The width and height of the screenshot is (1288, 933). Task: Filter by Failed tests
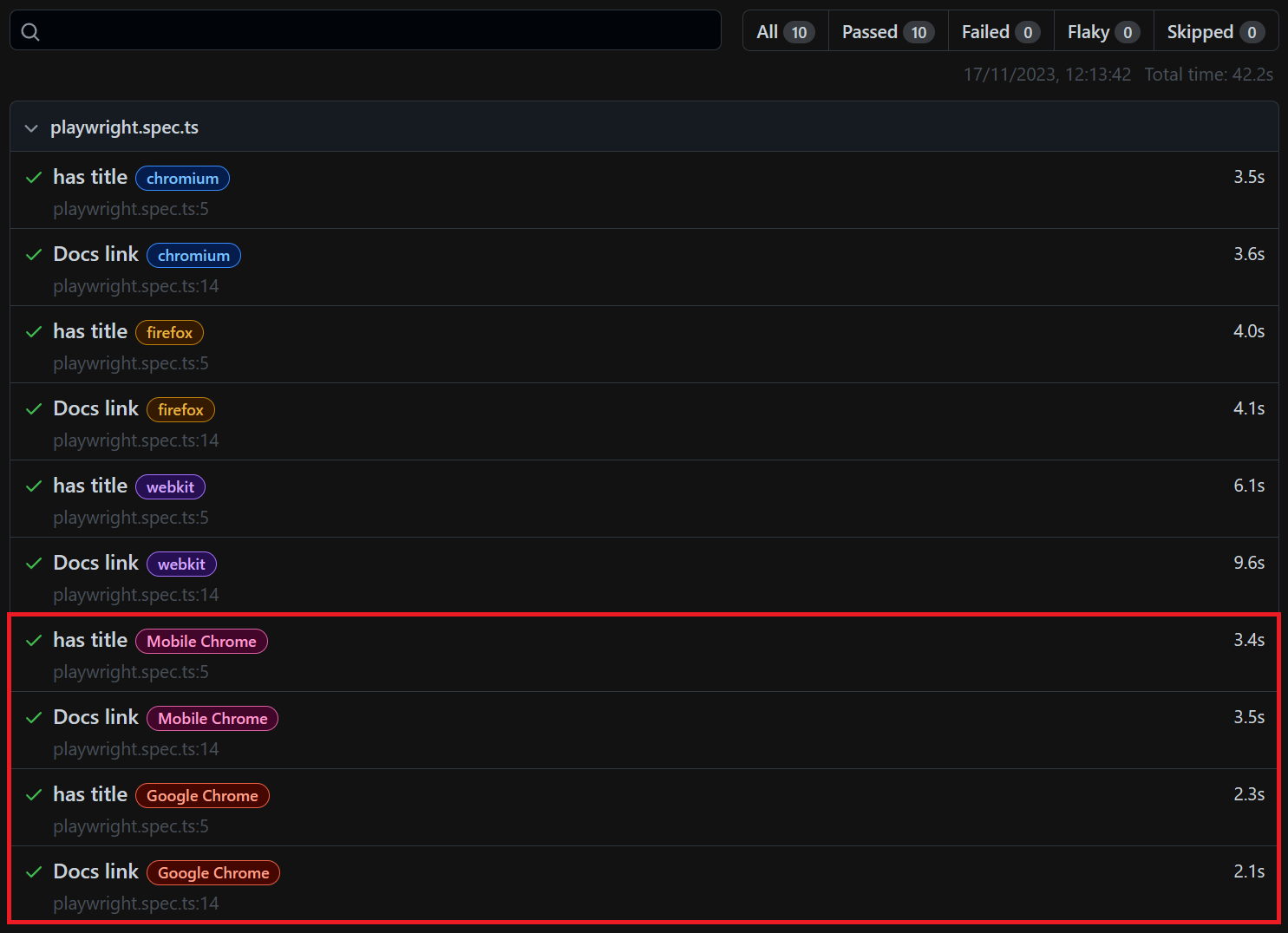(x=1000, y=32)
